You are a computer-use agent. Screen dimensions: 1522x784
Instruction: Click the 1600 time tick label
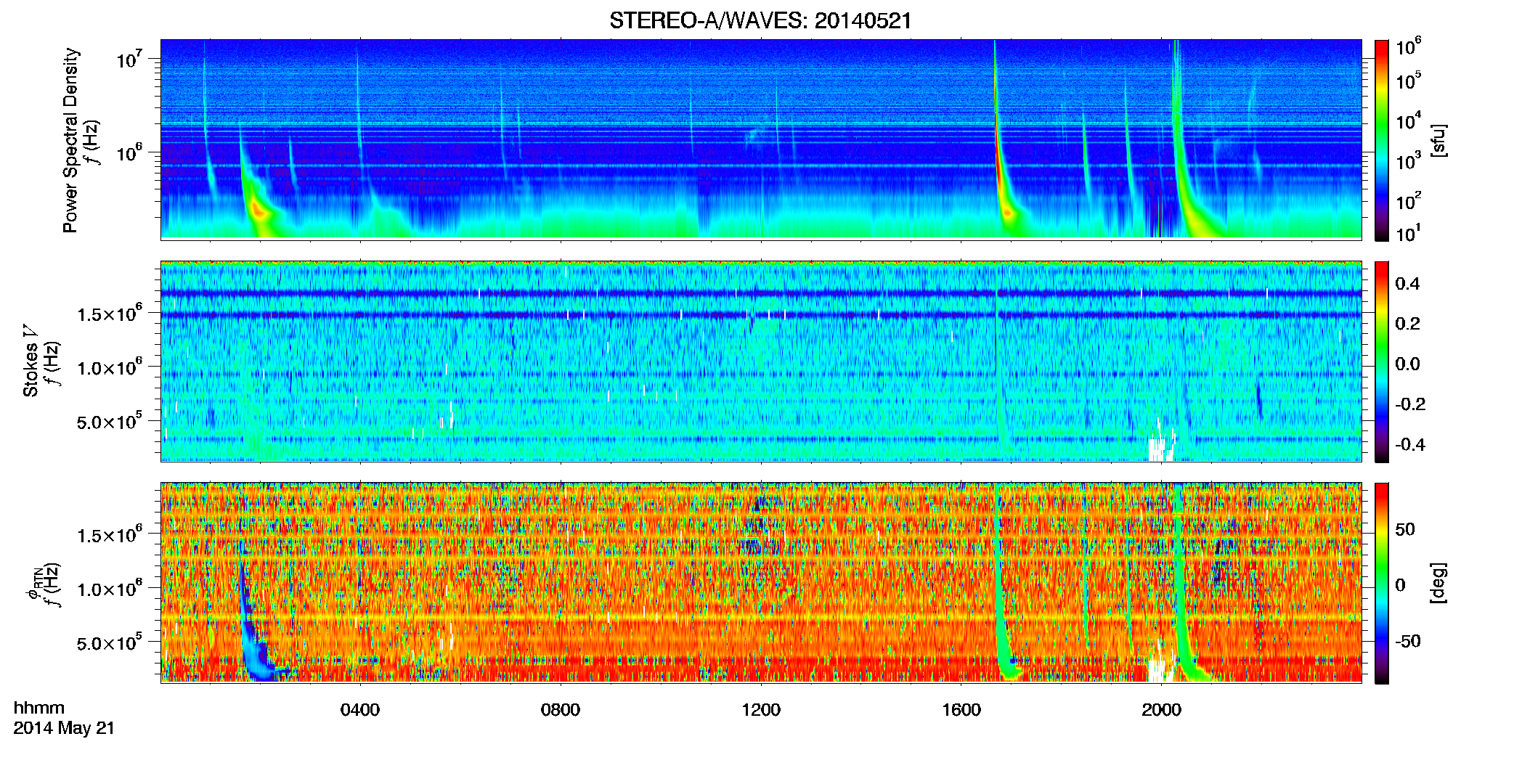[x=961, y=710]
